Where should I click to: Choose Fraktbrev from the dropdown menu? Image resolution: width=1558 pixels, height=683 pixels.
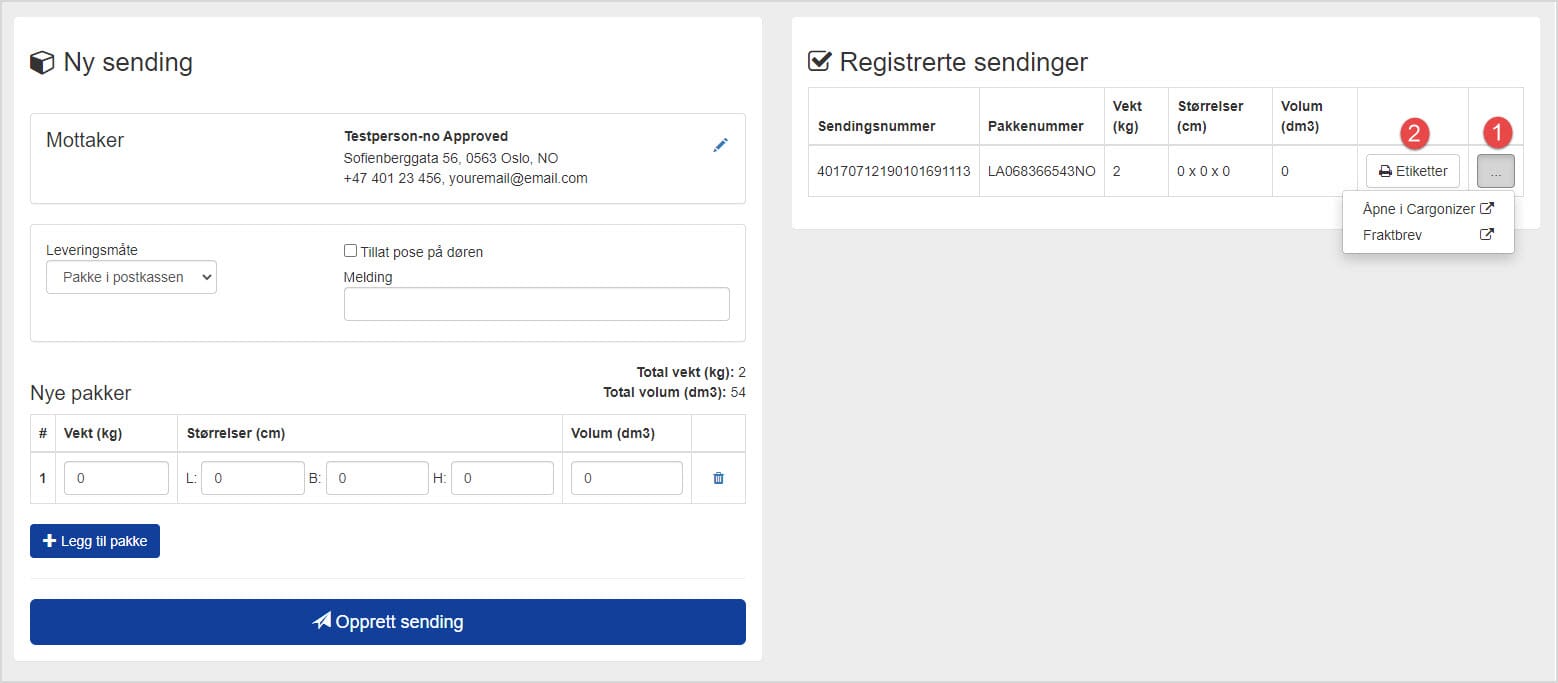click(1392, 235)
